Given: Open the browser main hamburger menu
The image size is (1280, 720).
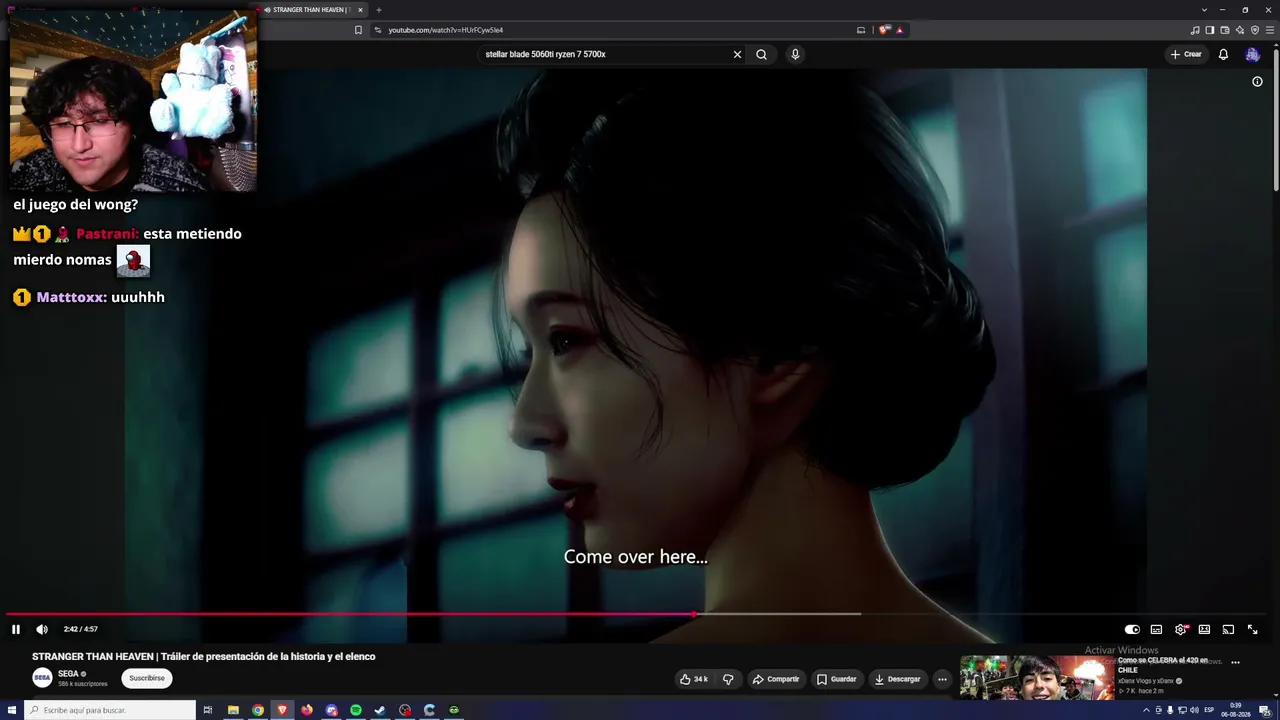Looking at the screenshot, I should pyautogui.click(x=1270, y=30).
